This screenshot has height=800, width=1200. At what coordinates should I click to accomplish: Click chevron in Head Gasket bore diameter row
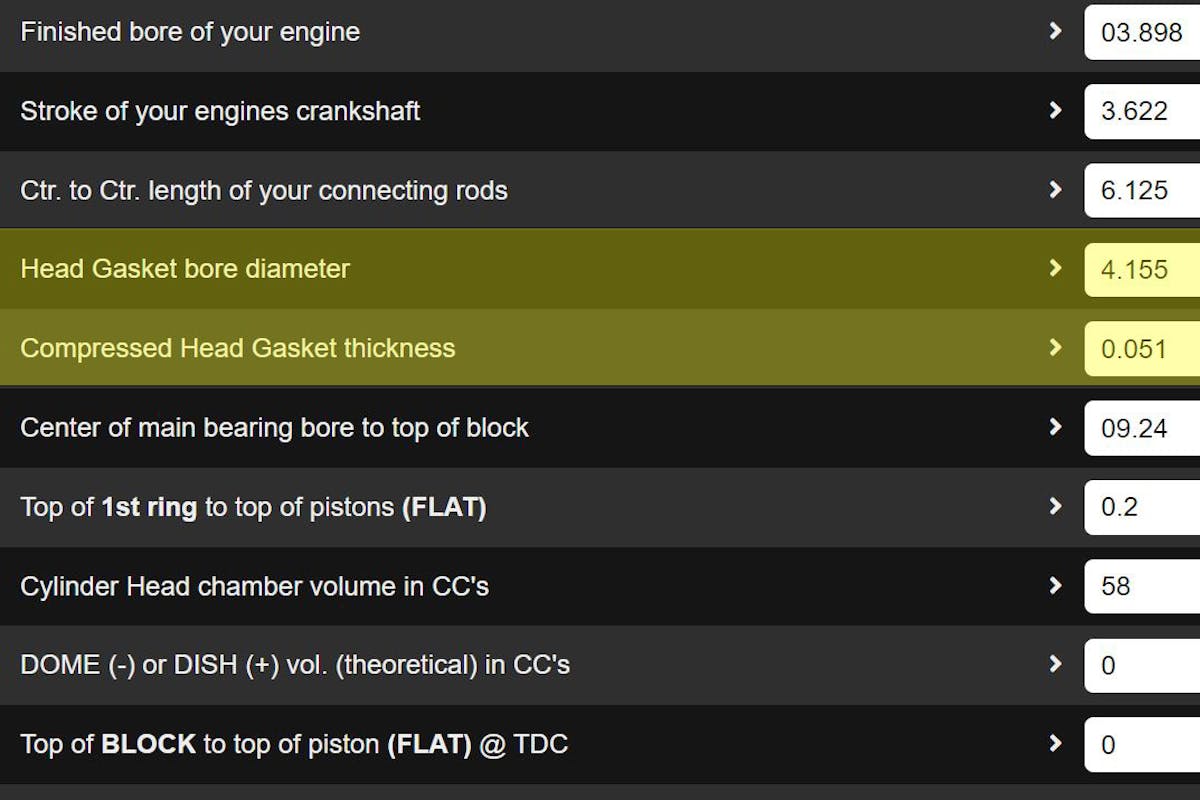[1055, 268]
